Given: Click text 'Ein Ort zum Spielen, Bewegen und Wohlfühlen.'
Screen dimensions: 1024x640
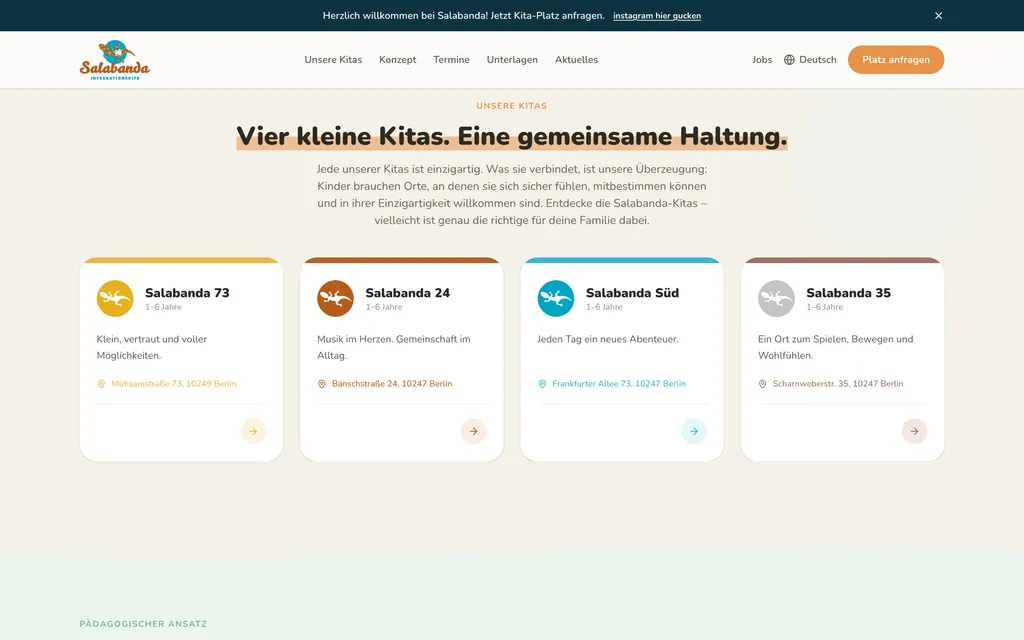Looking at the screenshot, I should pos(835,347).
